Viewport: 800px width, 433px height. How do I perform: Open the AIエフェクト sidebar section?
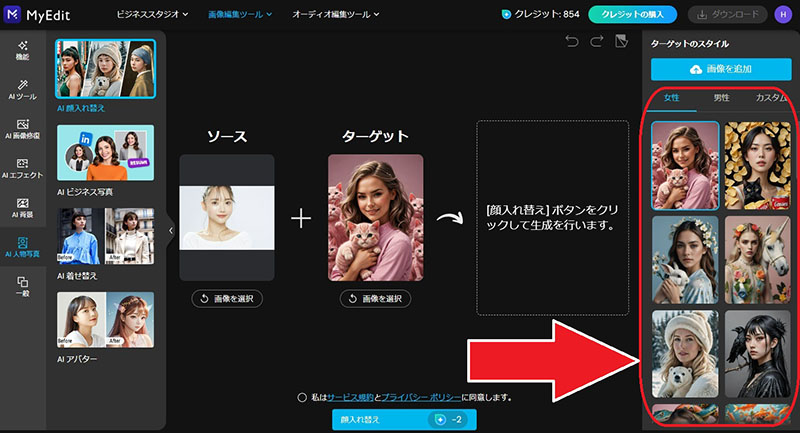coord(22,168)
